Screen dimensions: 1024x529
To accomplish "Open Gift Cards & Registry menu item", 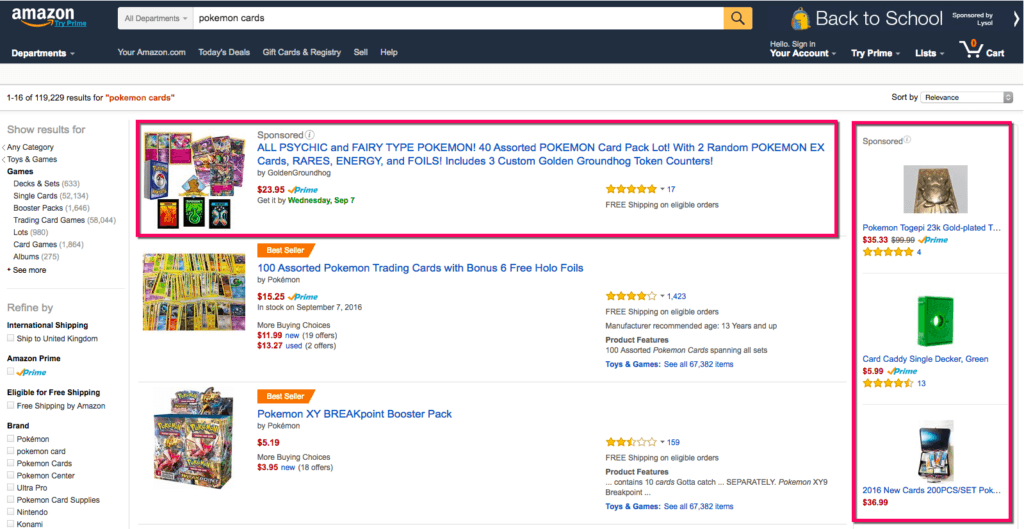I will pyautogui.click(x=301, y=52).
